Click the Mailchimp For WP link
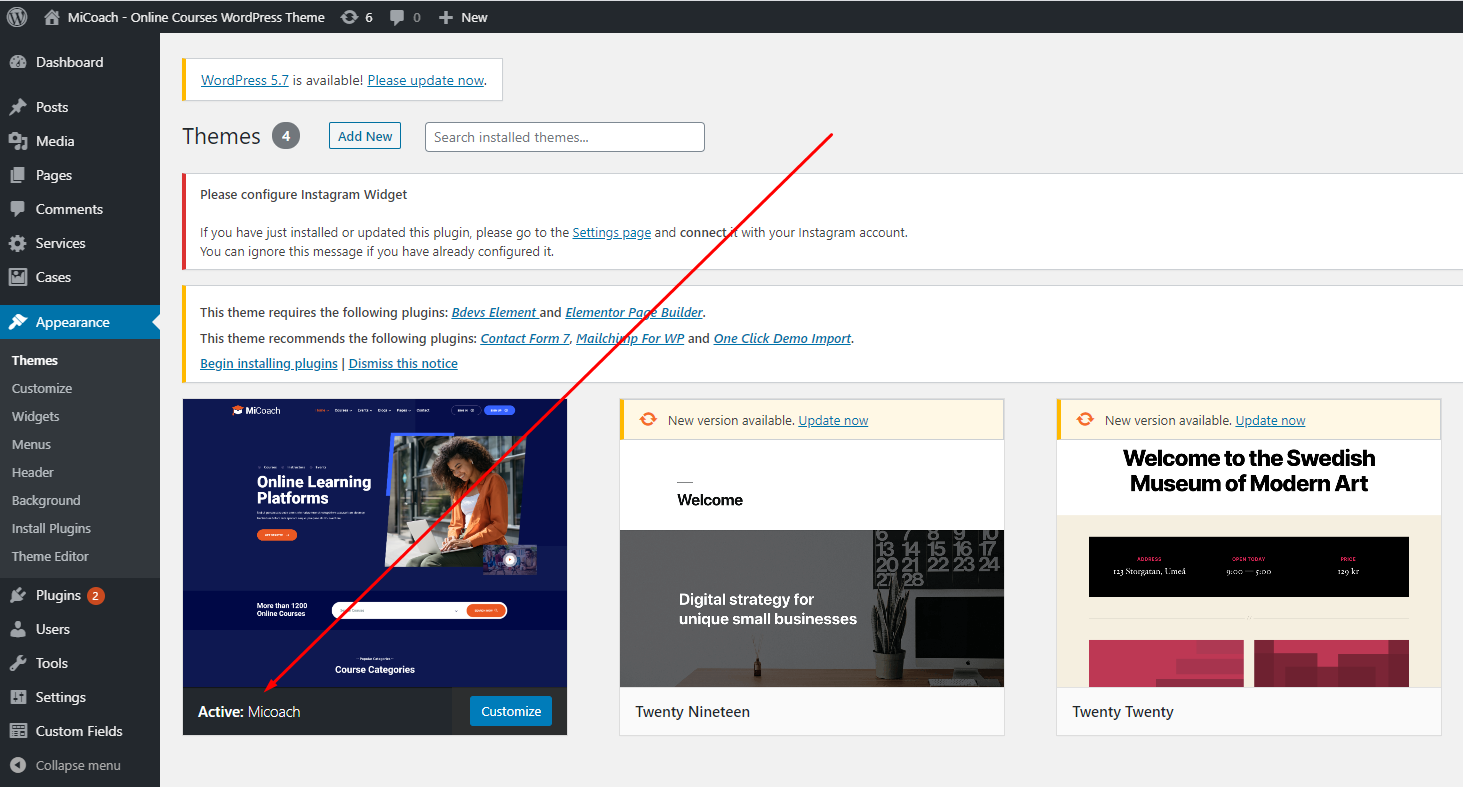 [630, 338]
